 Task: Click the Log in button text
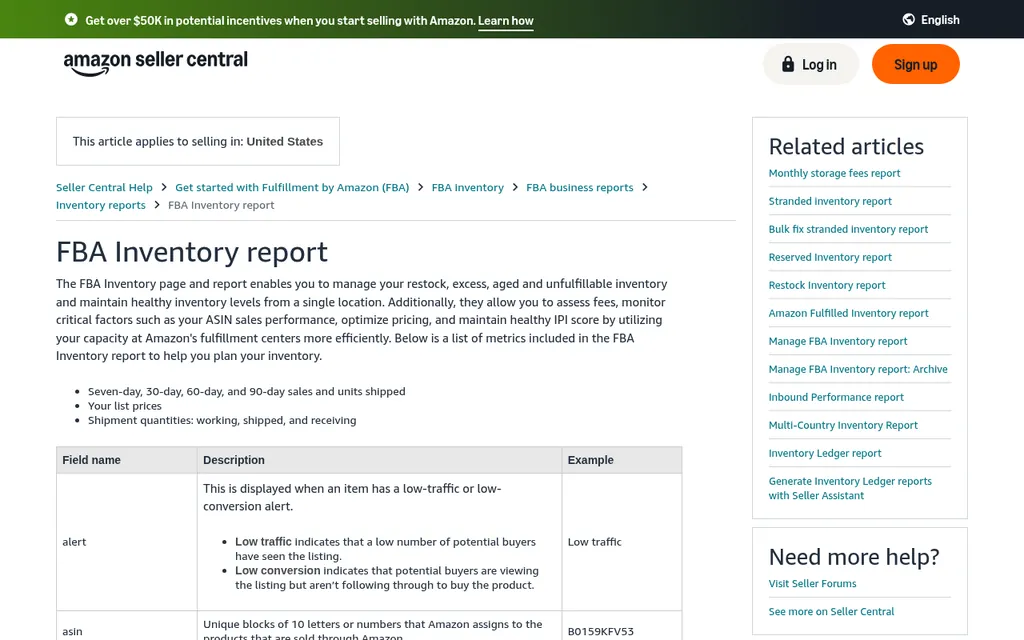(819, 65)
